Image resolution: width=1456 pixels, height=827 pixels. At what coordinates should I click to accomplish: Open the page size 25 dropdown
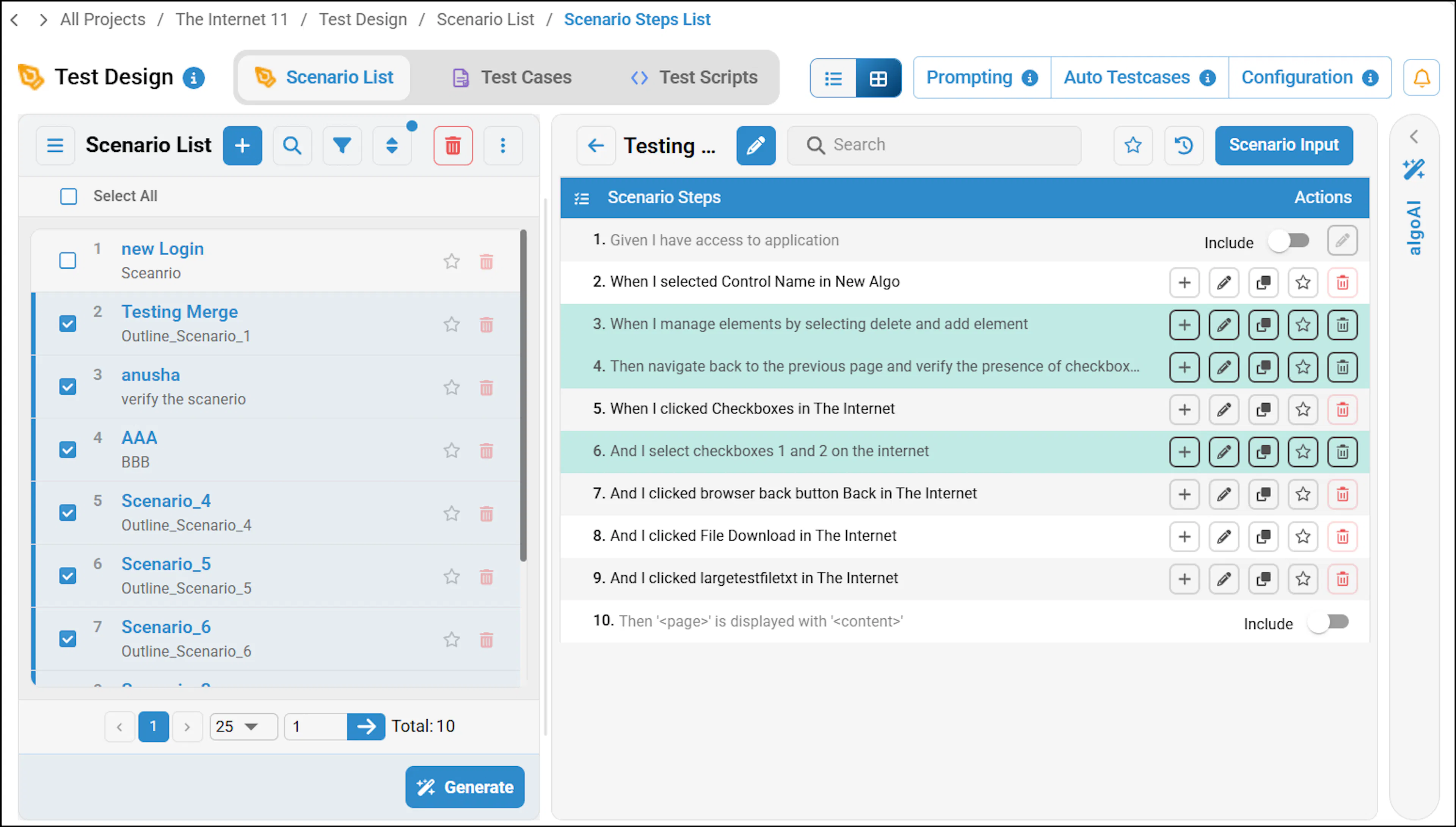(x=243, y=726)
